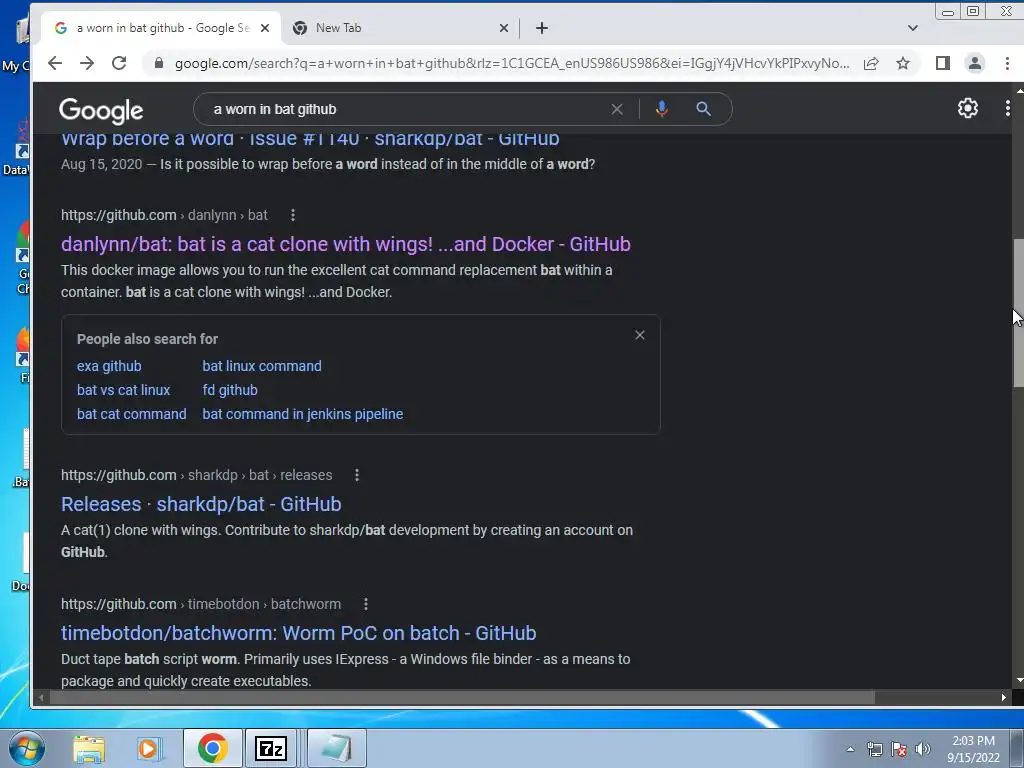Open the notepad-style app in the taskbar

(x=336, y=748)
